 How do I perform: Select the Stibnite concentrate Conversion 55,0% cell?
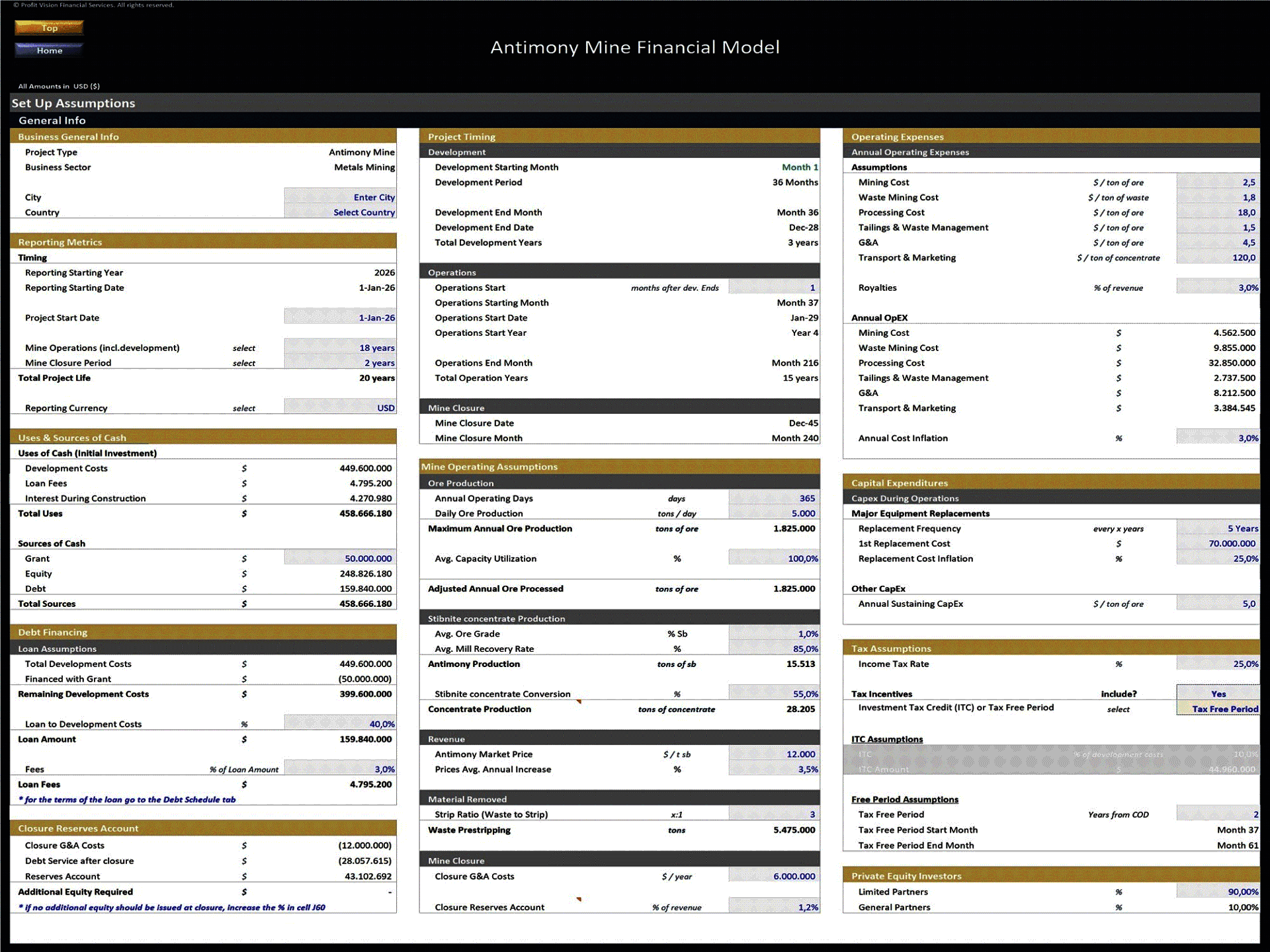click(774, 694)
